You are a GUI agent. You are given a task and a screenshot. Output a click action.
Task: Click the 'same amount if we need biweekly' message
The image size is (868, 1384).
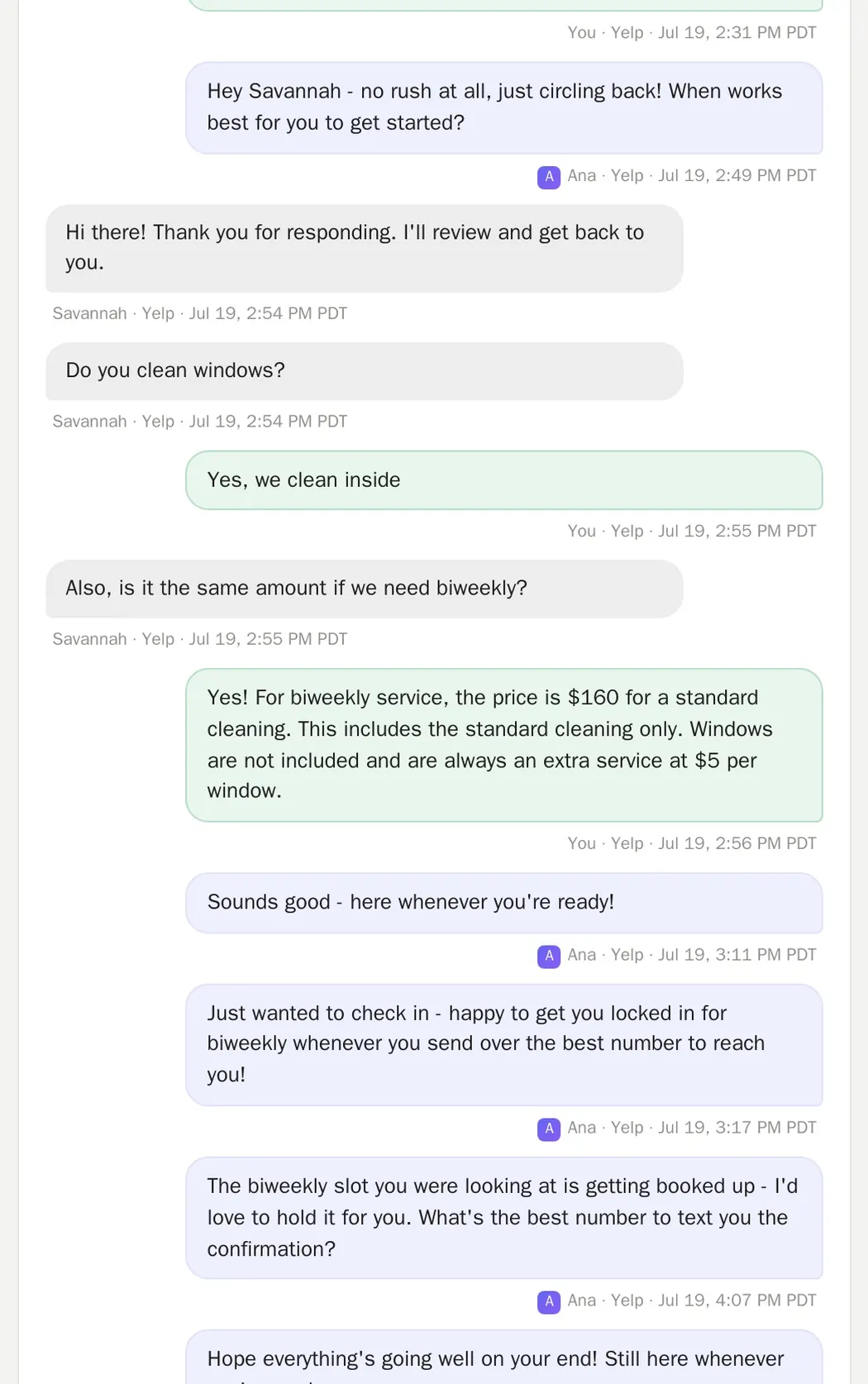tap(365, 589)
